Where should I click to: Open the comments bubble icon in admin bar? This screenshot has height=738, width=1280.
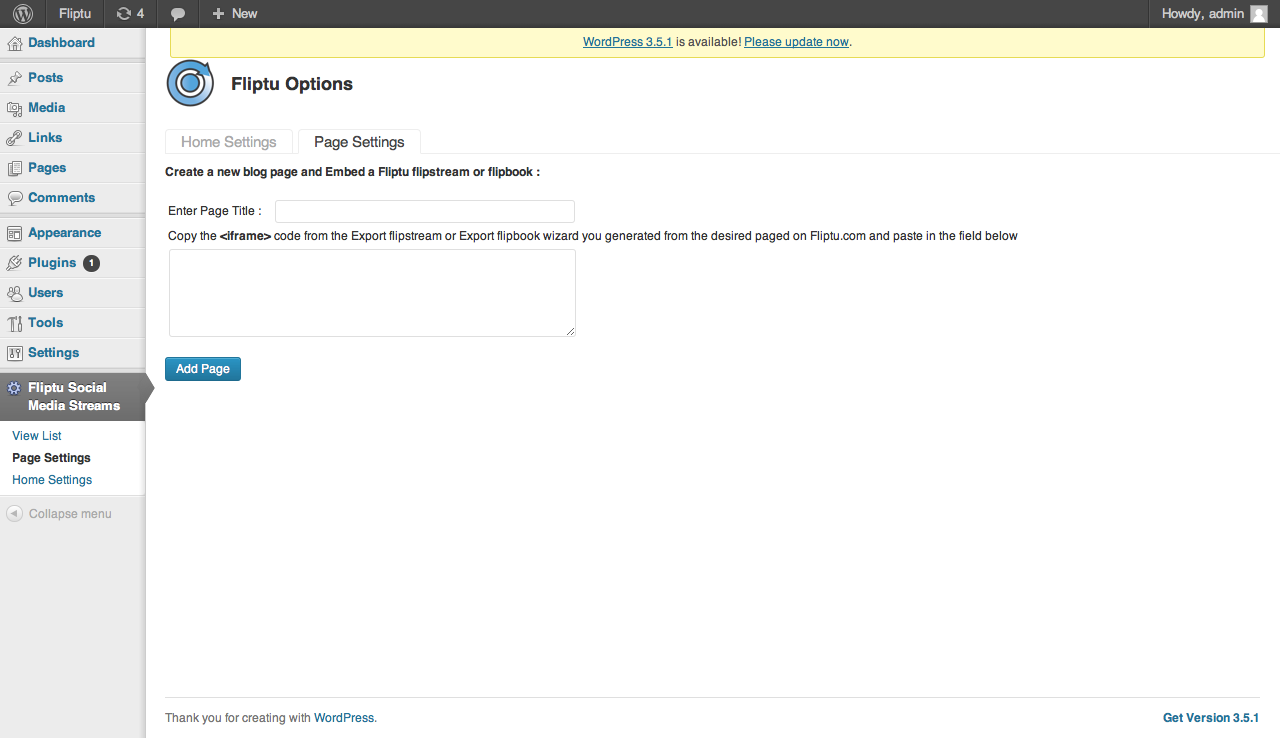click(x=178, y=14)
